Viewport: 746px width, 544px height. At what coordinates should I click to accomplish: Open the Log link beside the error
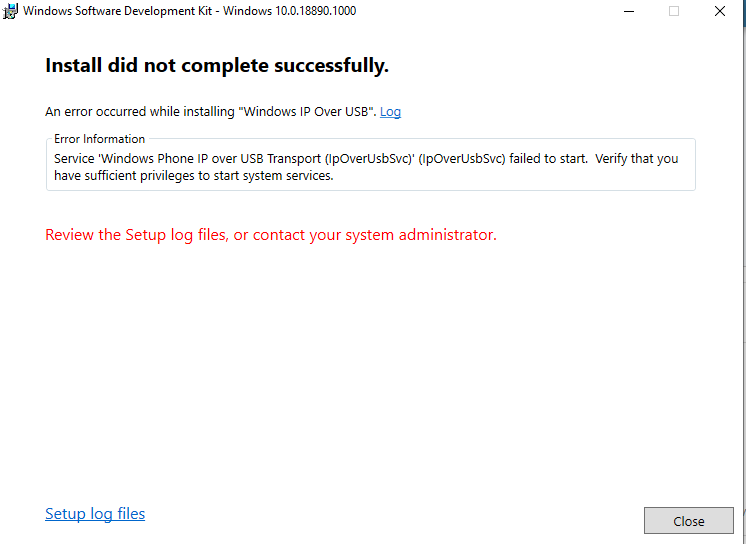point(390,112)
